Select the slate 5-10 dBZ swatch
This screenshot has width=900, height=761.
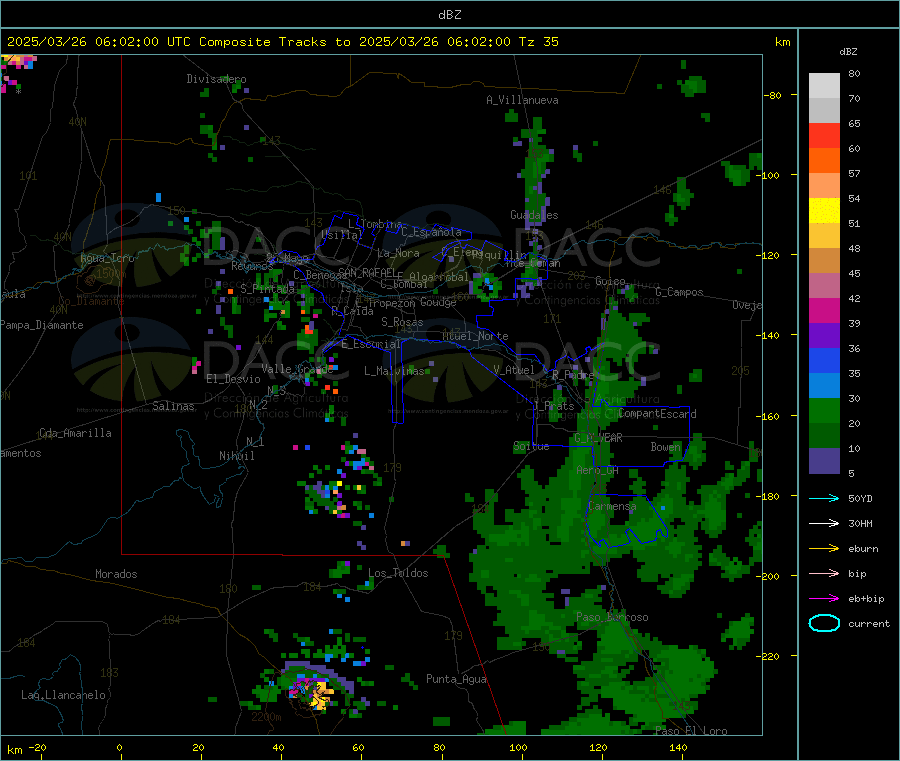(x=824, y=460)
